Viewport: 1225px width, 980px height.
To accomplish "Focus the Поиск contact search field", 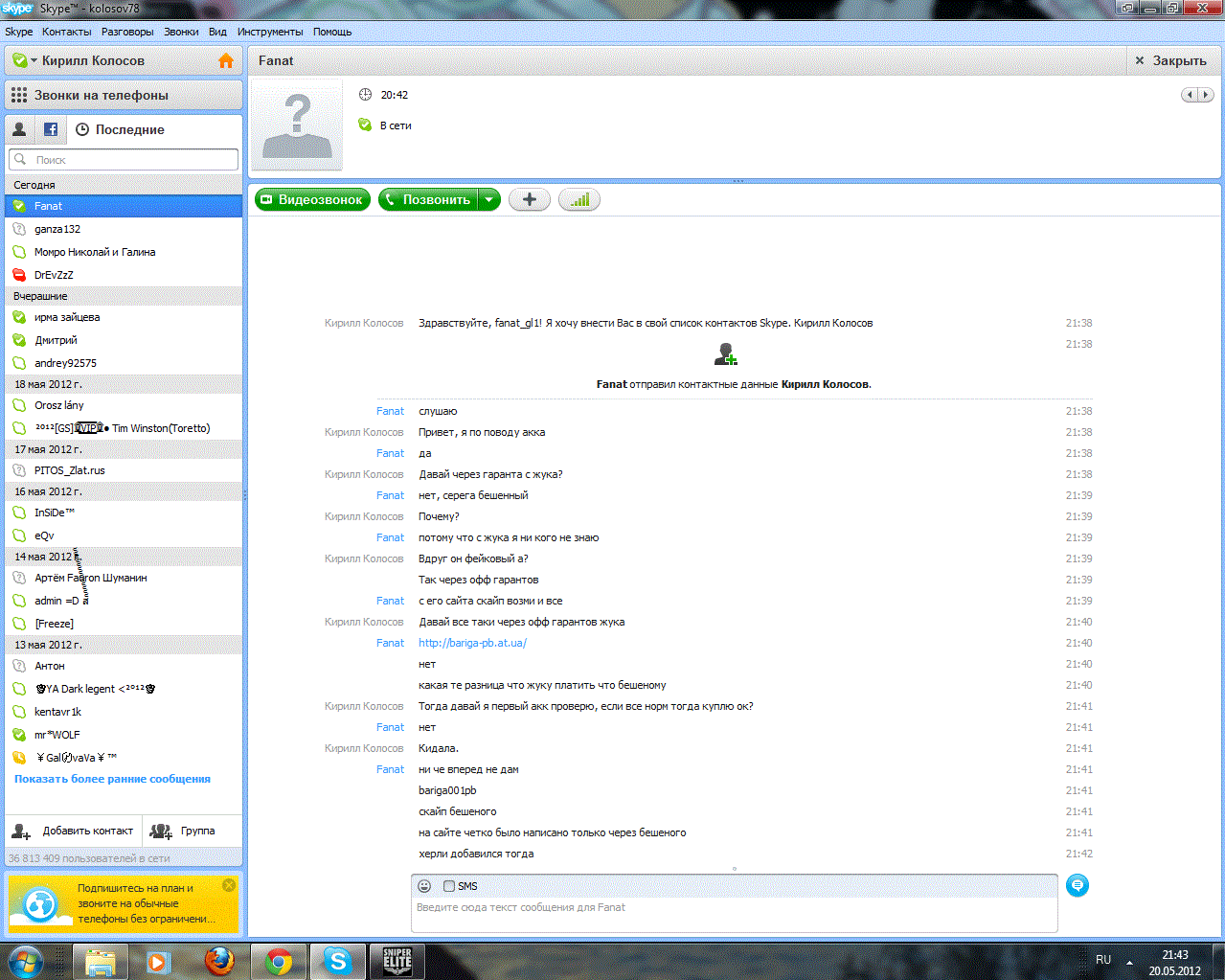I will (x=124, y=160).
